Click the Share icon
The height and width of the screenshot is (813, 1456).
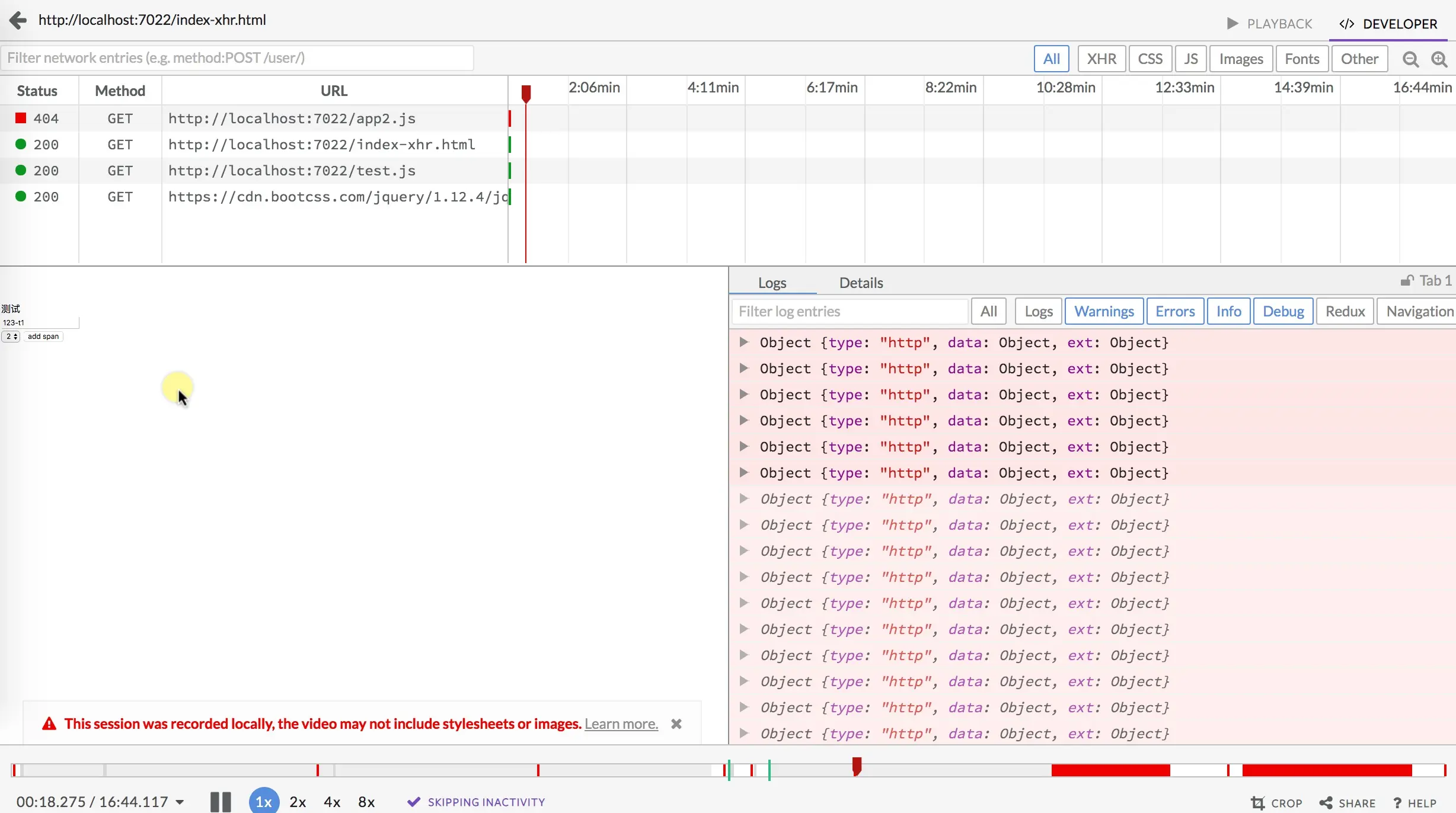point(1326,803)
